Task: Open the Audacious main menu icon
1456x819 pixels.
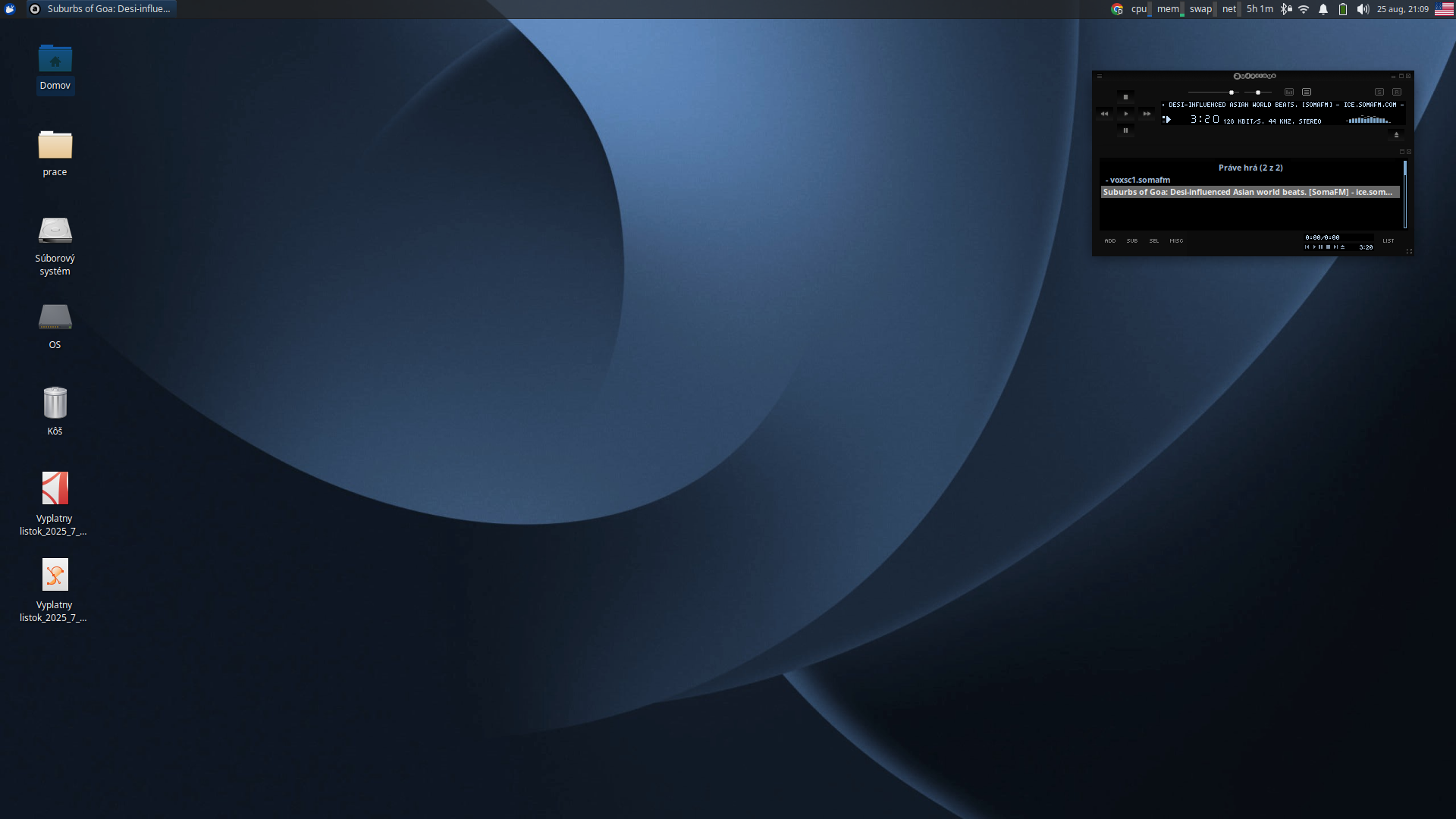Action: coord(1100,76)
